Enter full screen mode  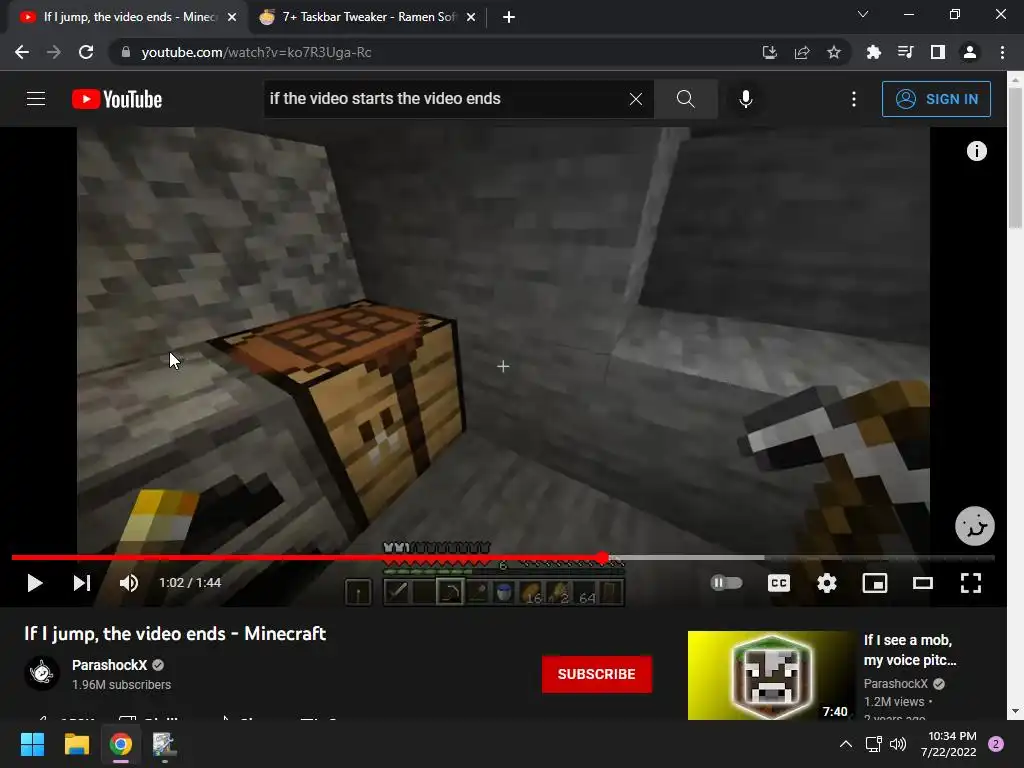(970, 583)
